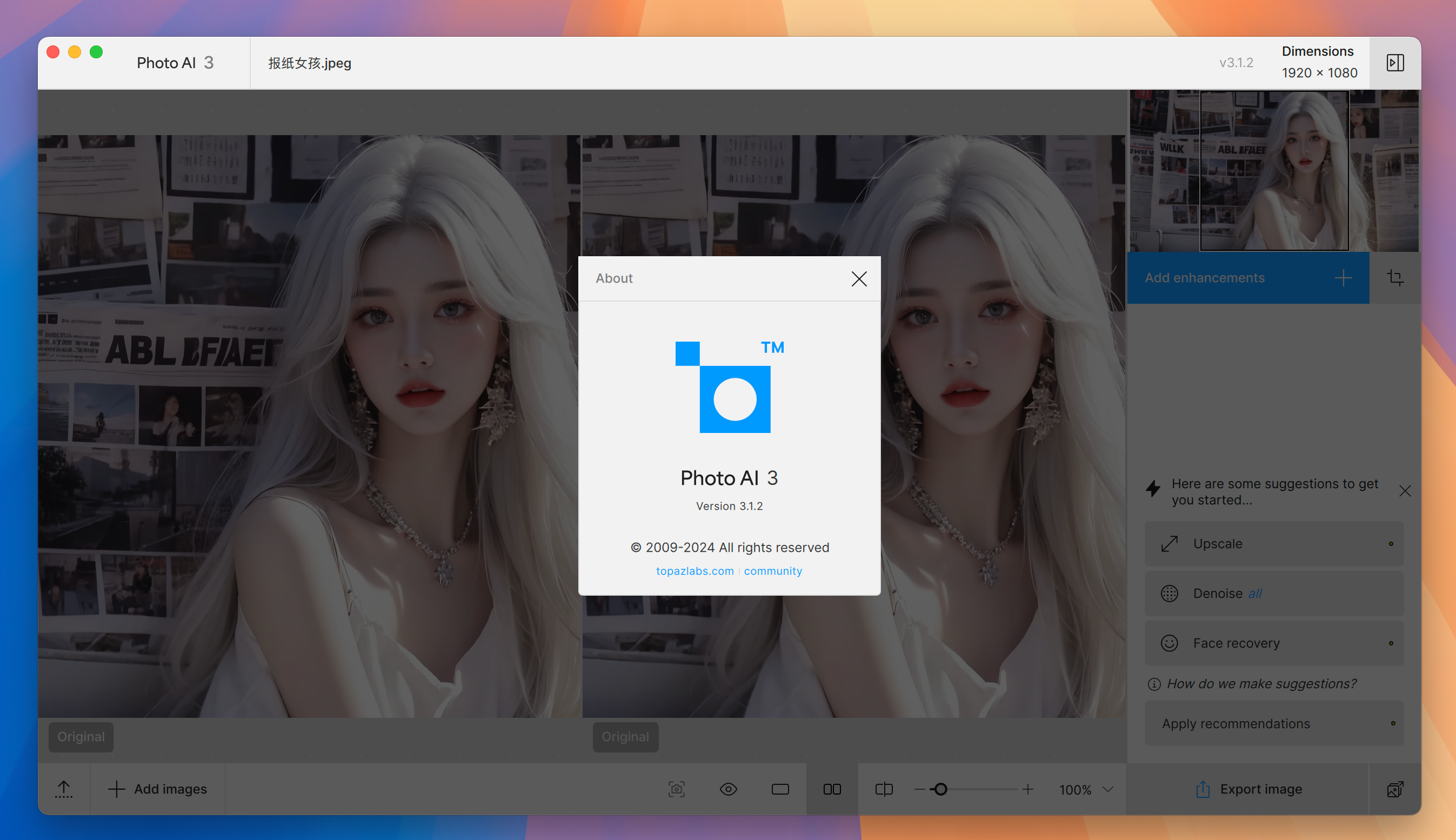
Task: Toggle the eye visibility icon
Action: pyautogui.click(x=729, y=789)
